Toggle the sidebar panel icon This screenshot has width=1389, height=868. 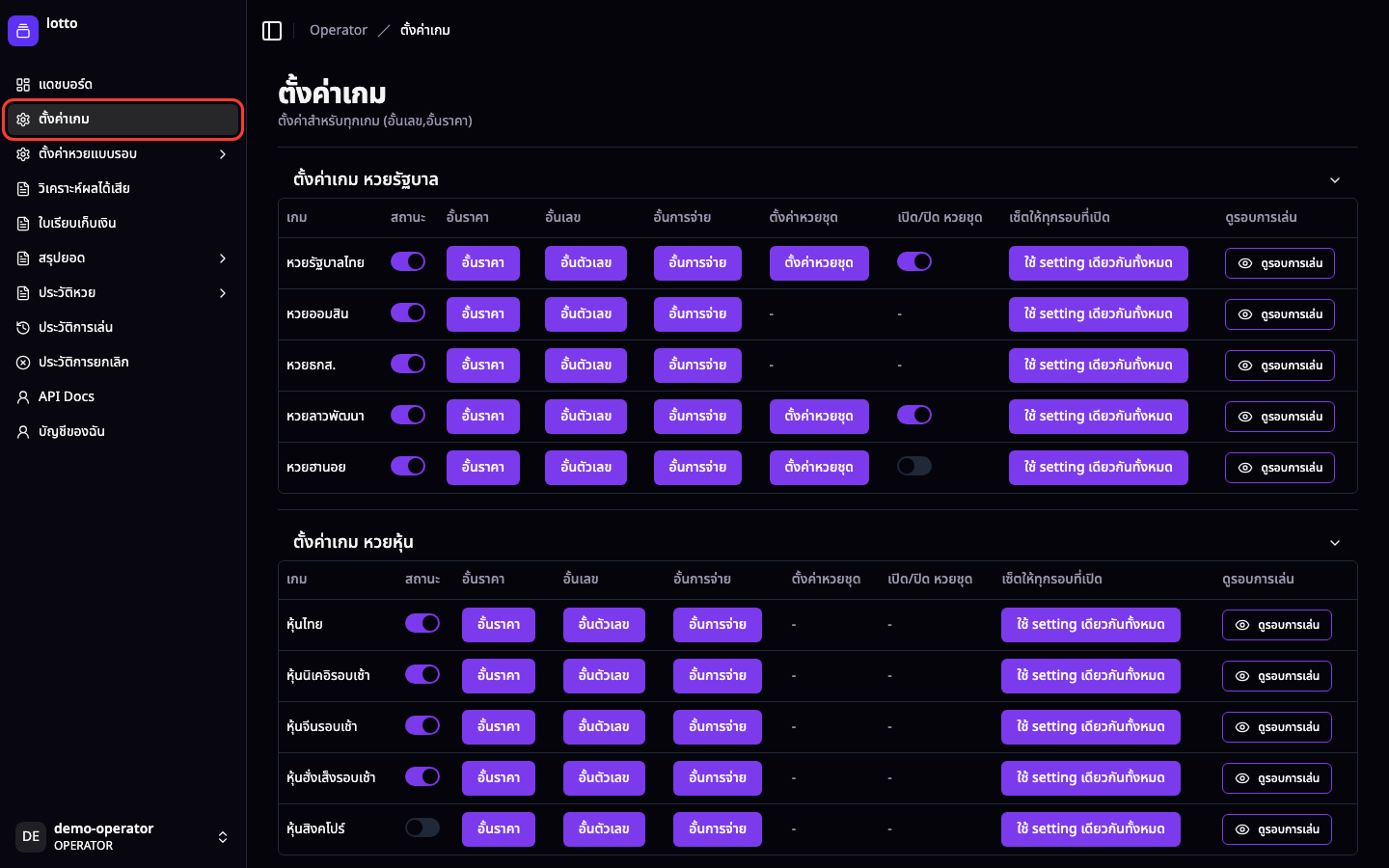[272, 31]
